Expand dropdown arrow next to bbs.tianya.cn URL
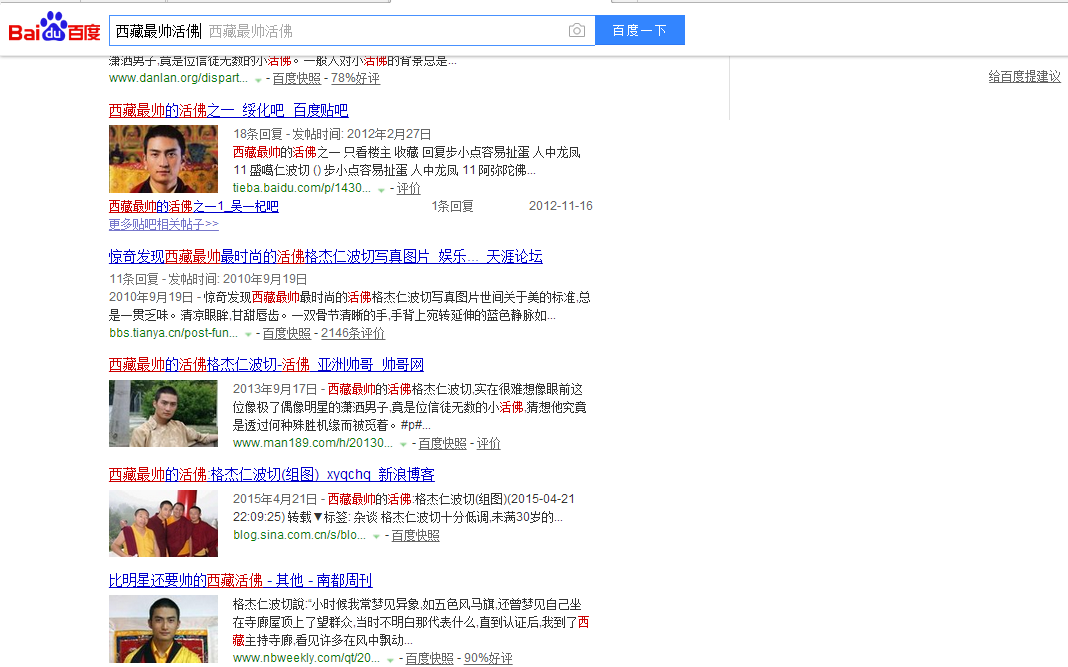1068x667 pixels. click(249, 335)
